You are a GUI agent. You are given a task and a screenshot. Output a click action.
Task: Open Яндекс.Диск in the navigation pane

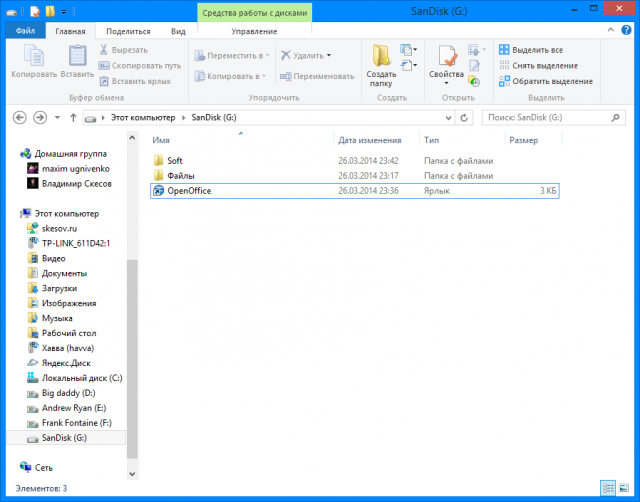coord(66,363)
